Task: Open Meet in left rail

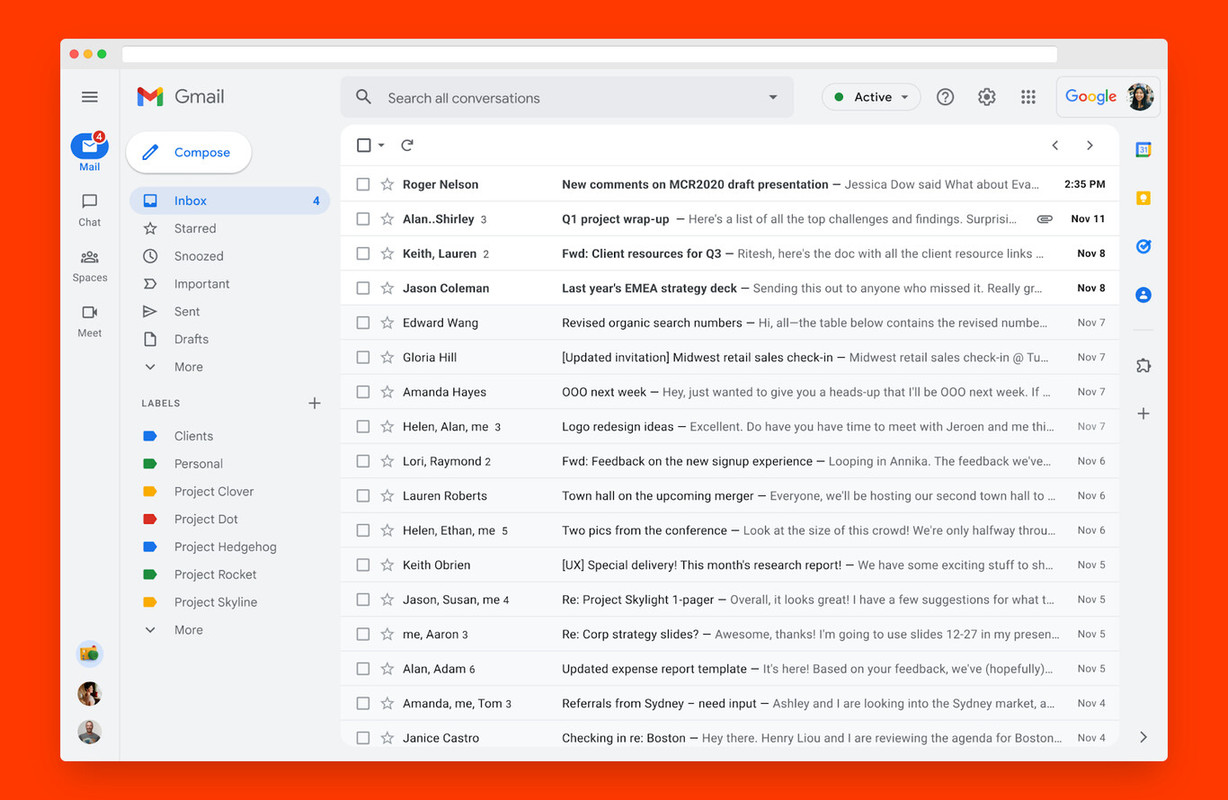Action: tap(90, 321)
